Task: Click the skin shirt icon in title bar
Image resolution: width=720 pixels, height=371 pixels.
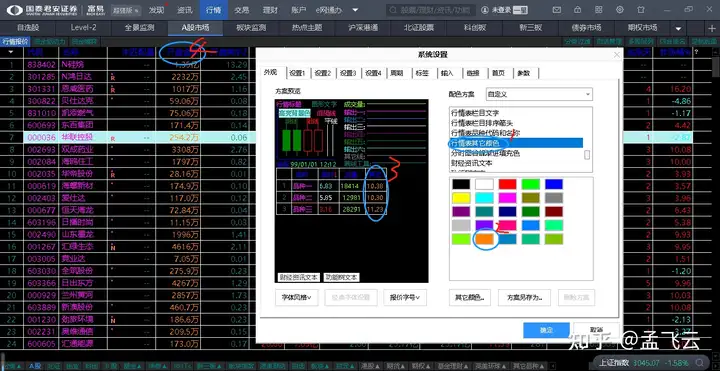Action: (x=641, y=10)
